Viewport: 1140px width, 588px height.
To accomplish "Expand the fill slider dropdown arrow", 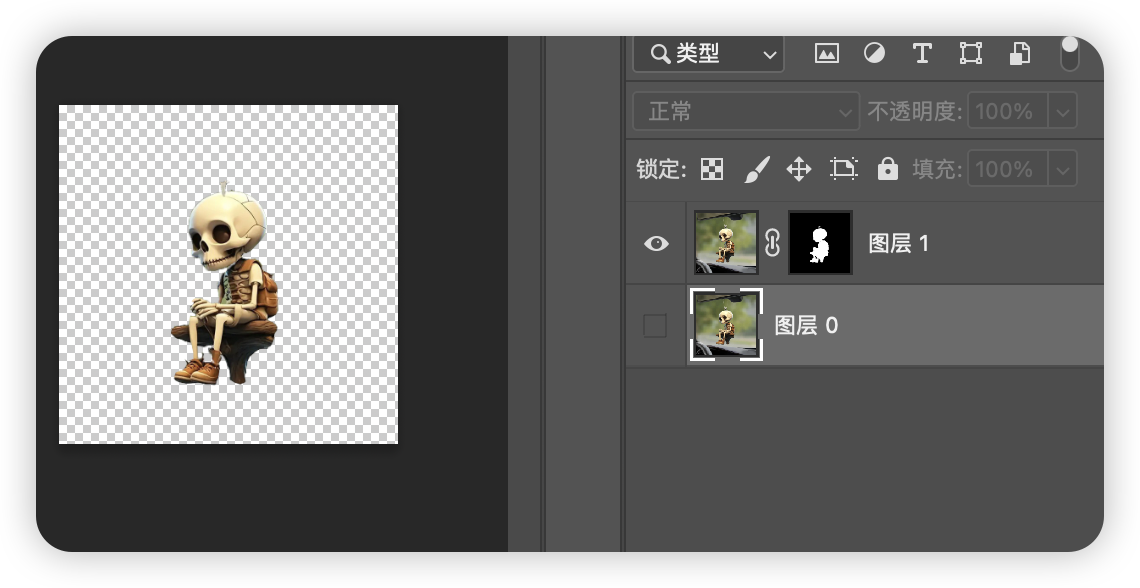I will tap(1062, 170).
